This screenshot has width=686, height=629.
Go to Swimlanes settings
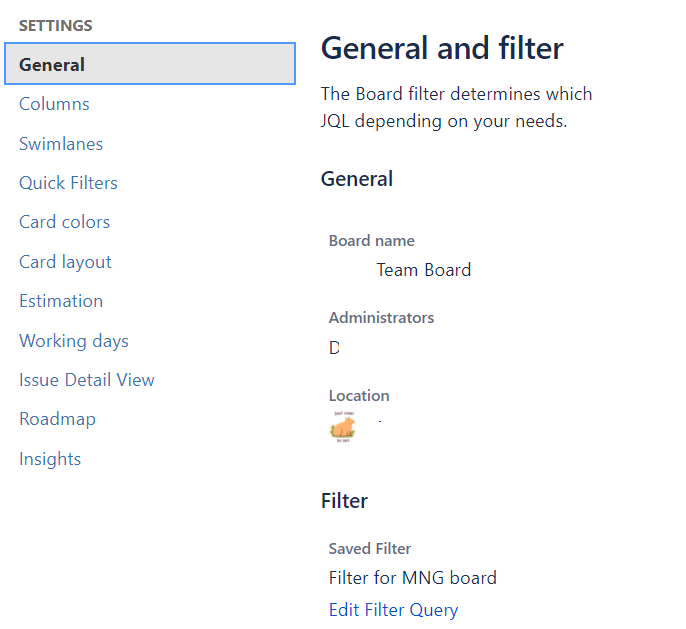[x=61, y=143]
